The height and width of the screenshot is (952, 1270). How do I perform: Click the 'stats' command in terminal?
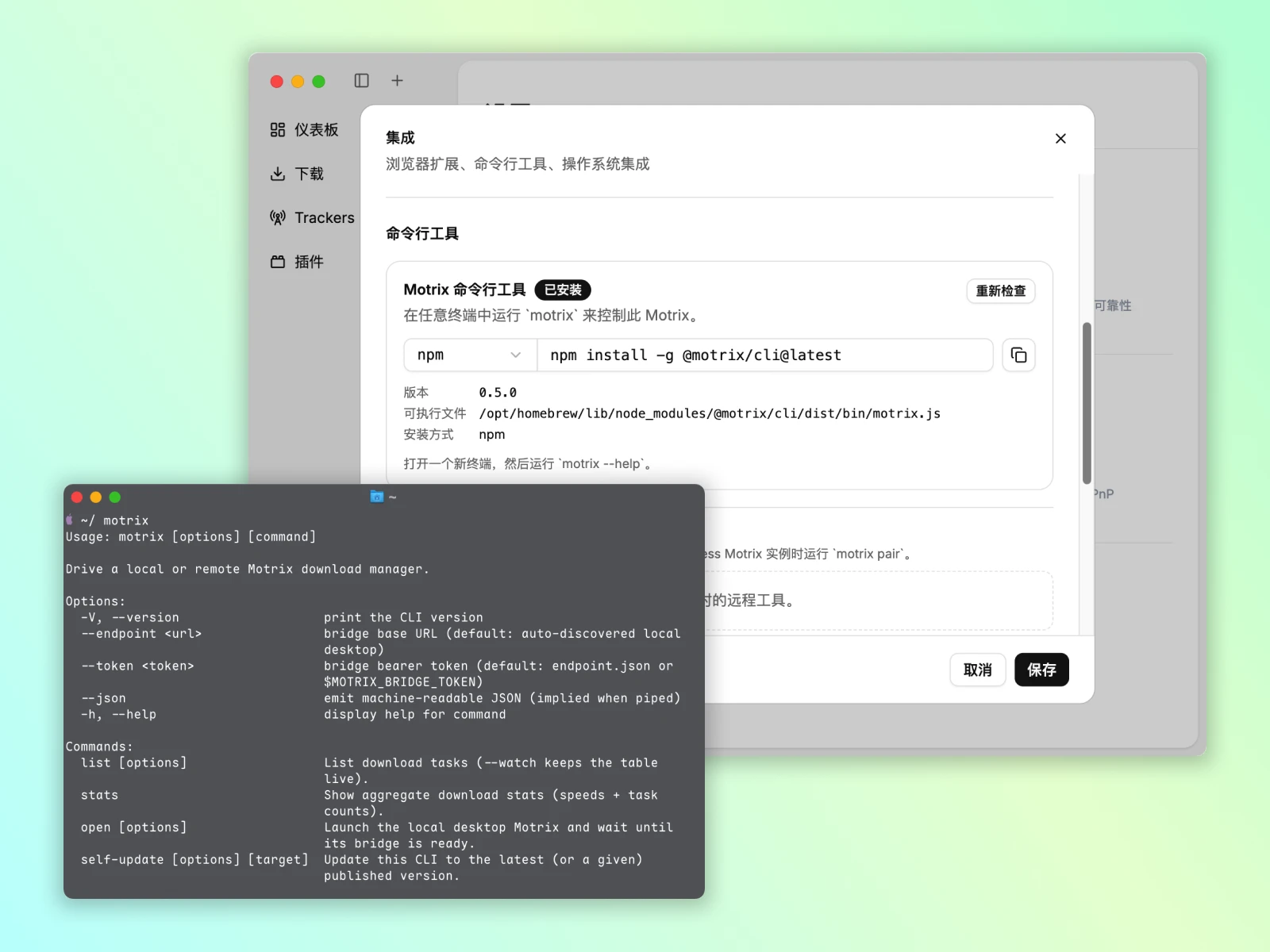tap(99, 795)
